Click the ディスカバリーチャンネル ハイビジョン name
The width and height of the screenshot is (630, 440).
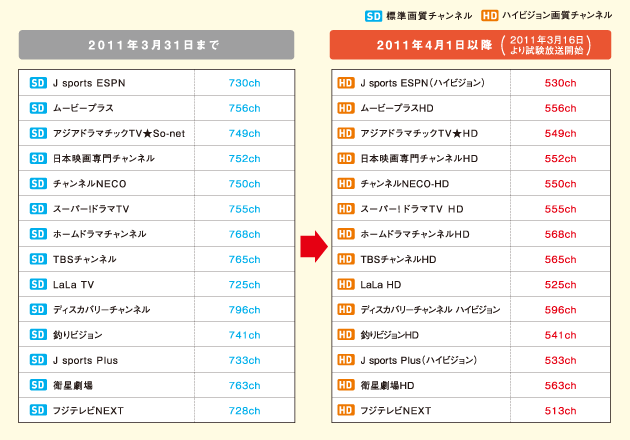[x=430, y=310]
